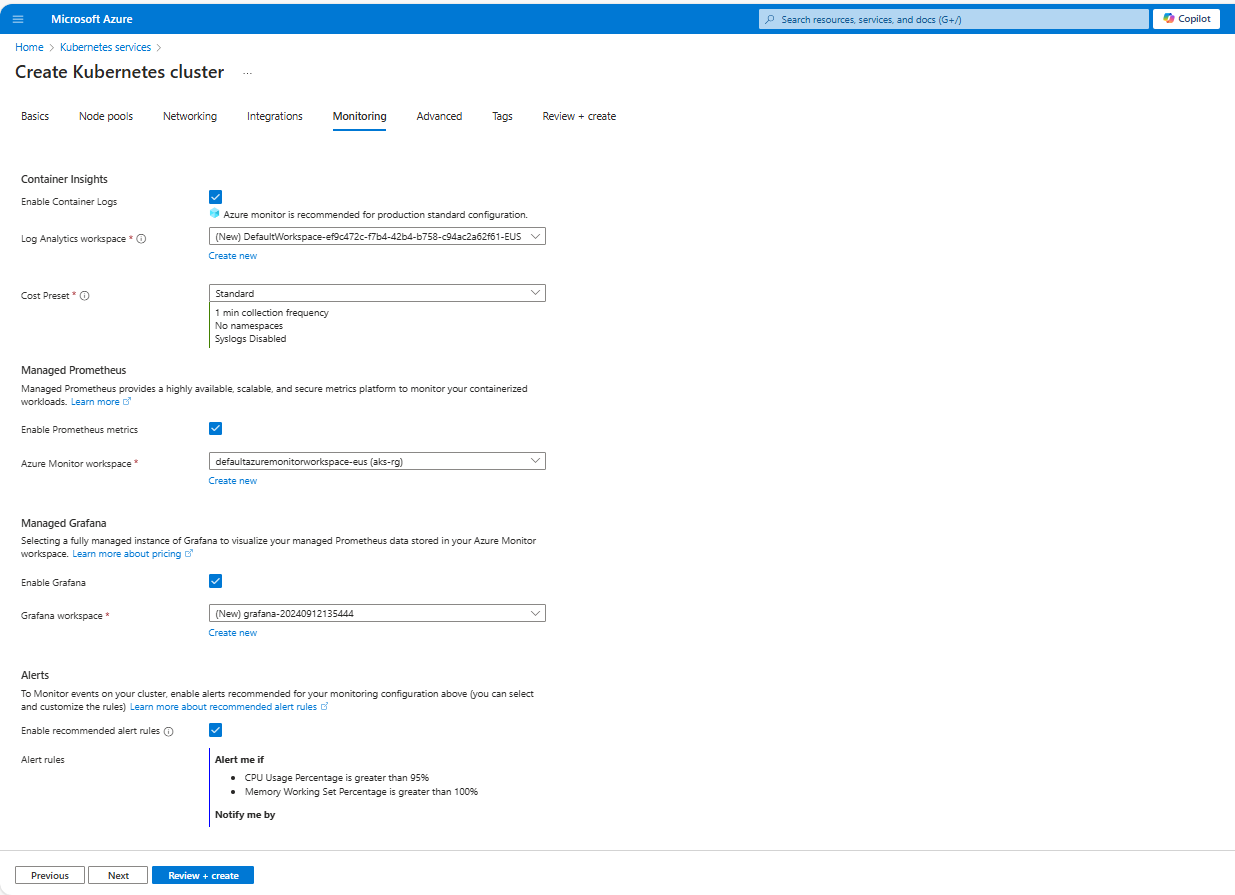Click the Microsoft Azure header title
The image size is (1235, 895).
(x=92, y=19)
